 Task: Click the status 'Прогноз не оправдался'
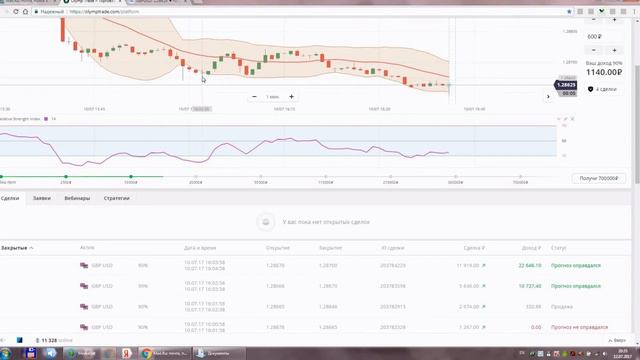click(579, 327)
